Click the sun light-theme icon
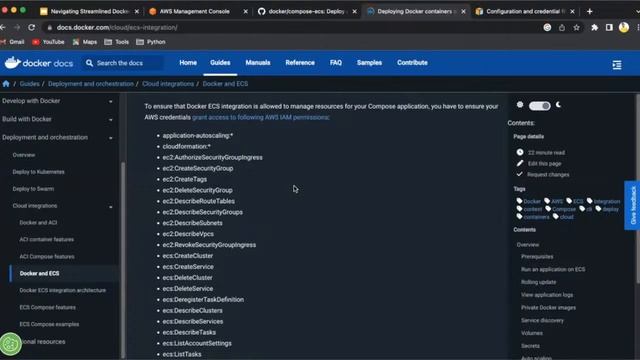Image resolution: width=640 pixels, height=360 pixels. pyautogui.click(x=520, y=105)
